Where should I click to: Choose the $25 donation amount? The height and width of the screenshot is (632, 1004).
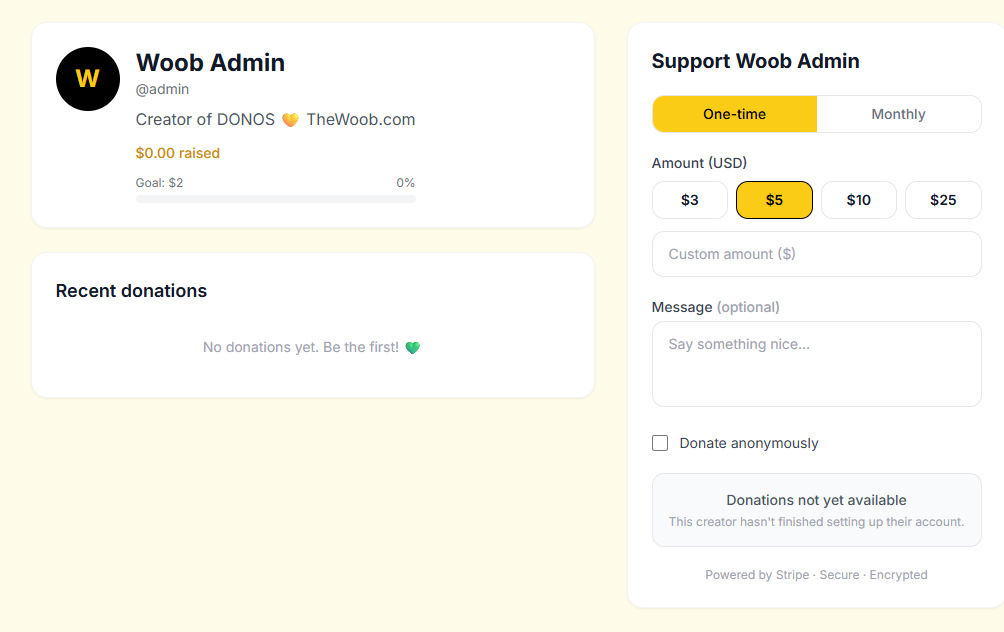(x=942, y=200)
